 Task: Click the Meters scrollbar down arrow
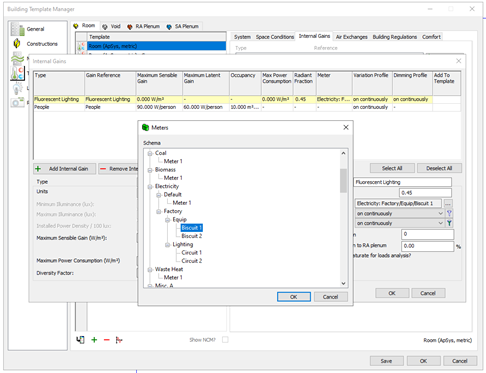click(343, 283)
